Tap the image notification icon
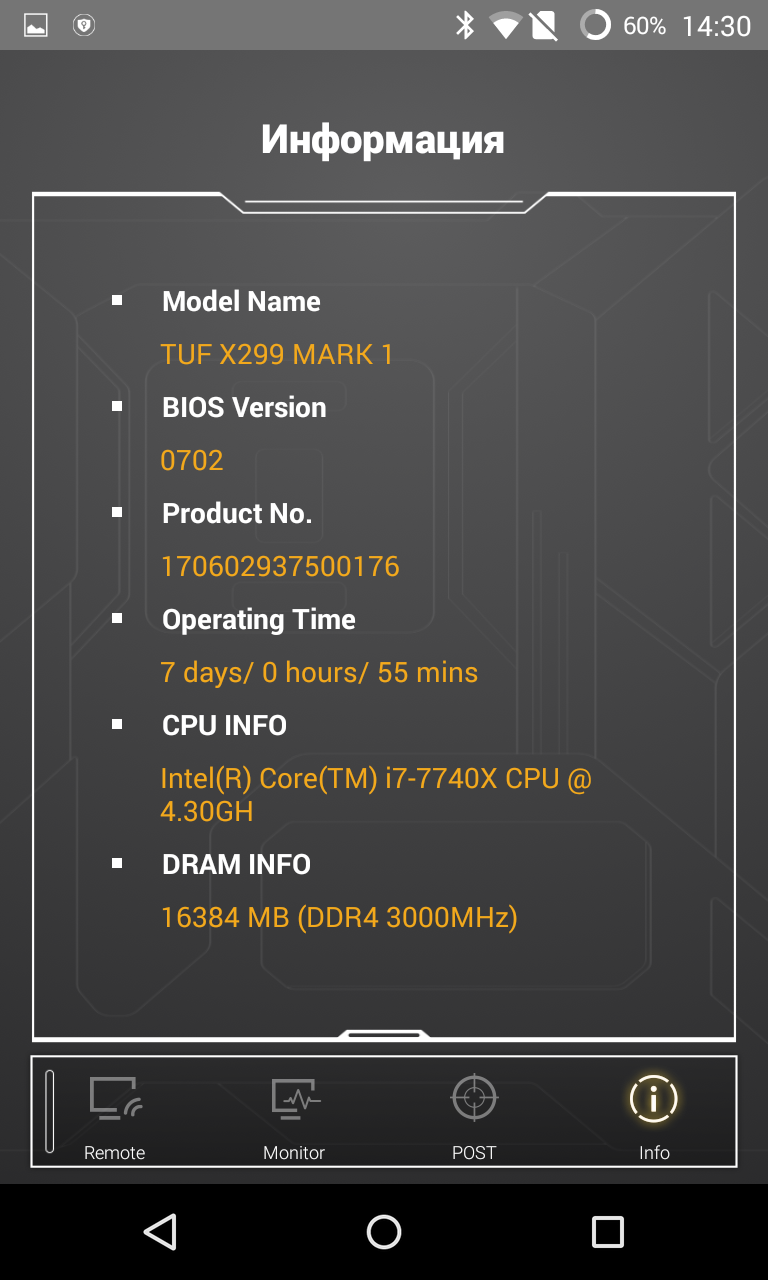This screenshot has width=768, height=1280. (x=36, y=26)
